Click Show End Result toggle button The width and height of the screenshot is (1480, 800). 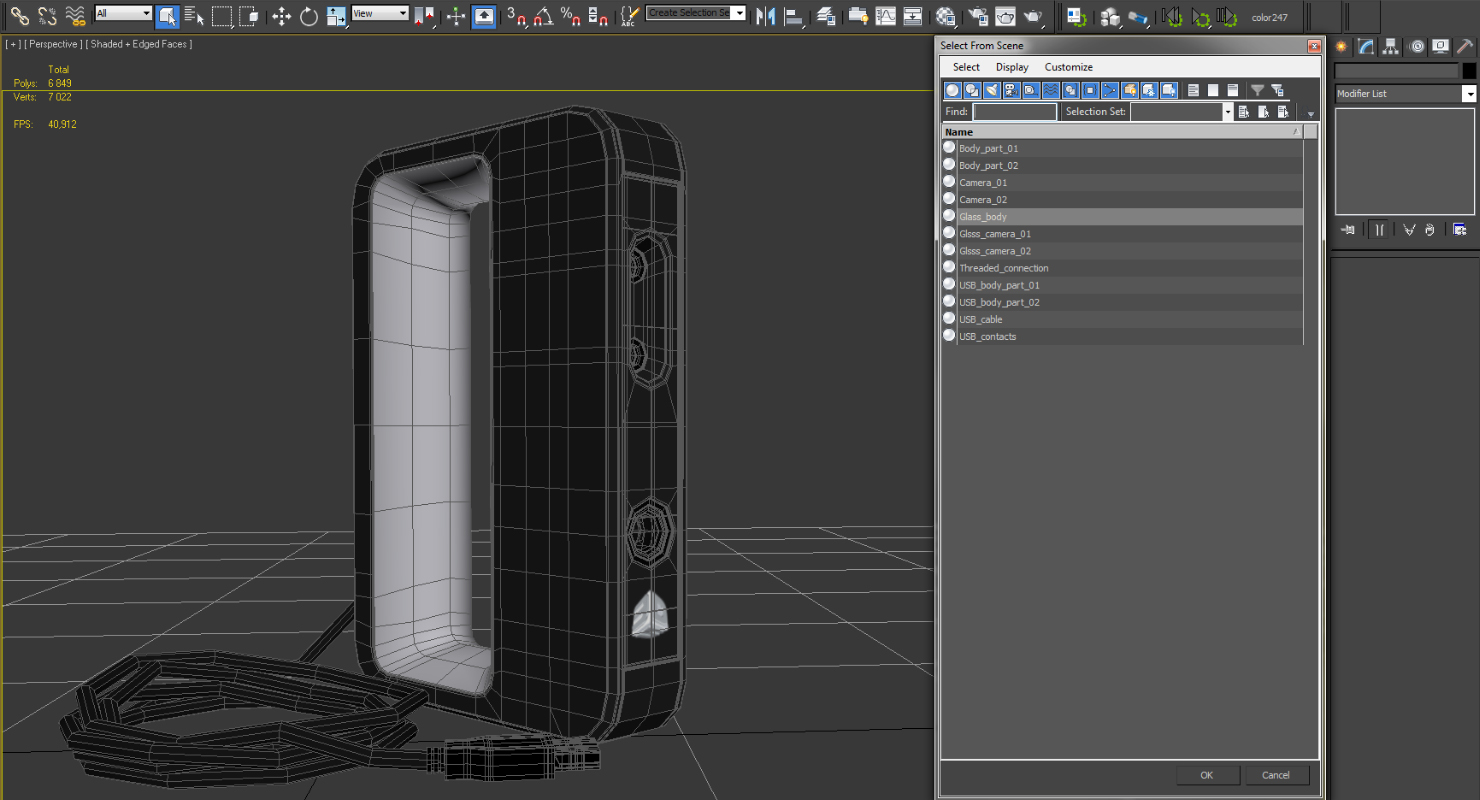click(x=1379, y=230)
